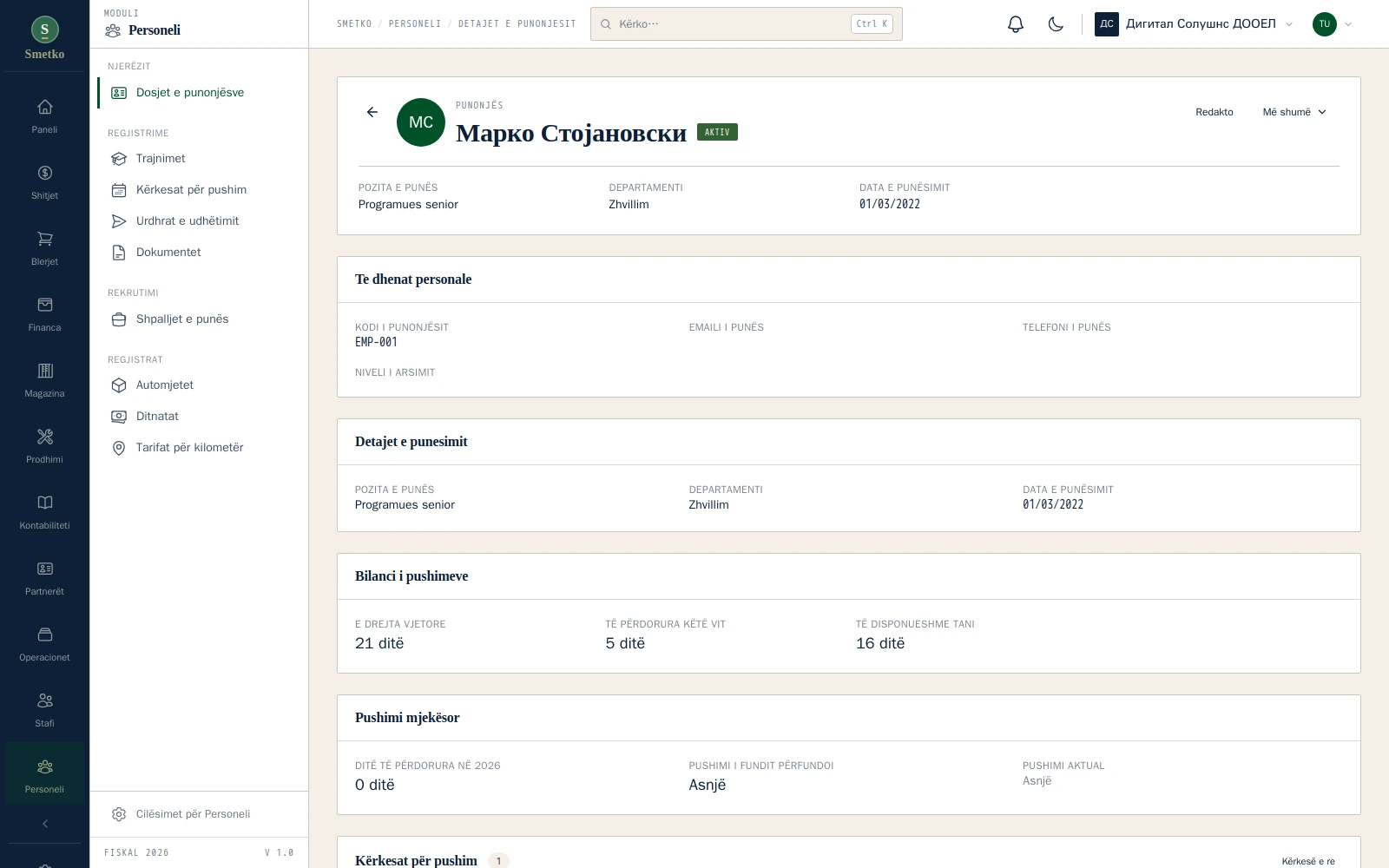Open the Partnerët module
This screenshot has height=868, width=1389.
tap(44, 578)
